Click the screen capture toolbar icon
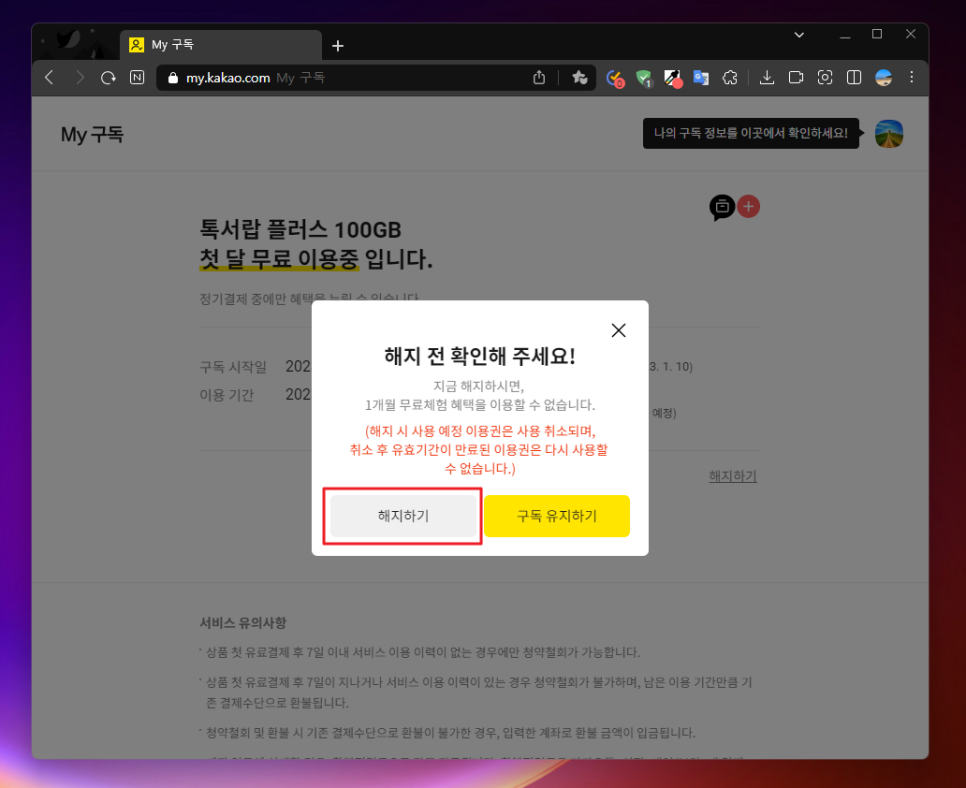The width and height of the screenshot is (966, 788). 825,78
